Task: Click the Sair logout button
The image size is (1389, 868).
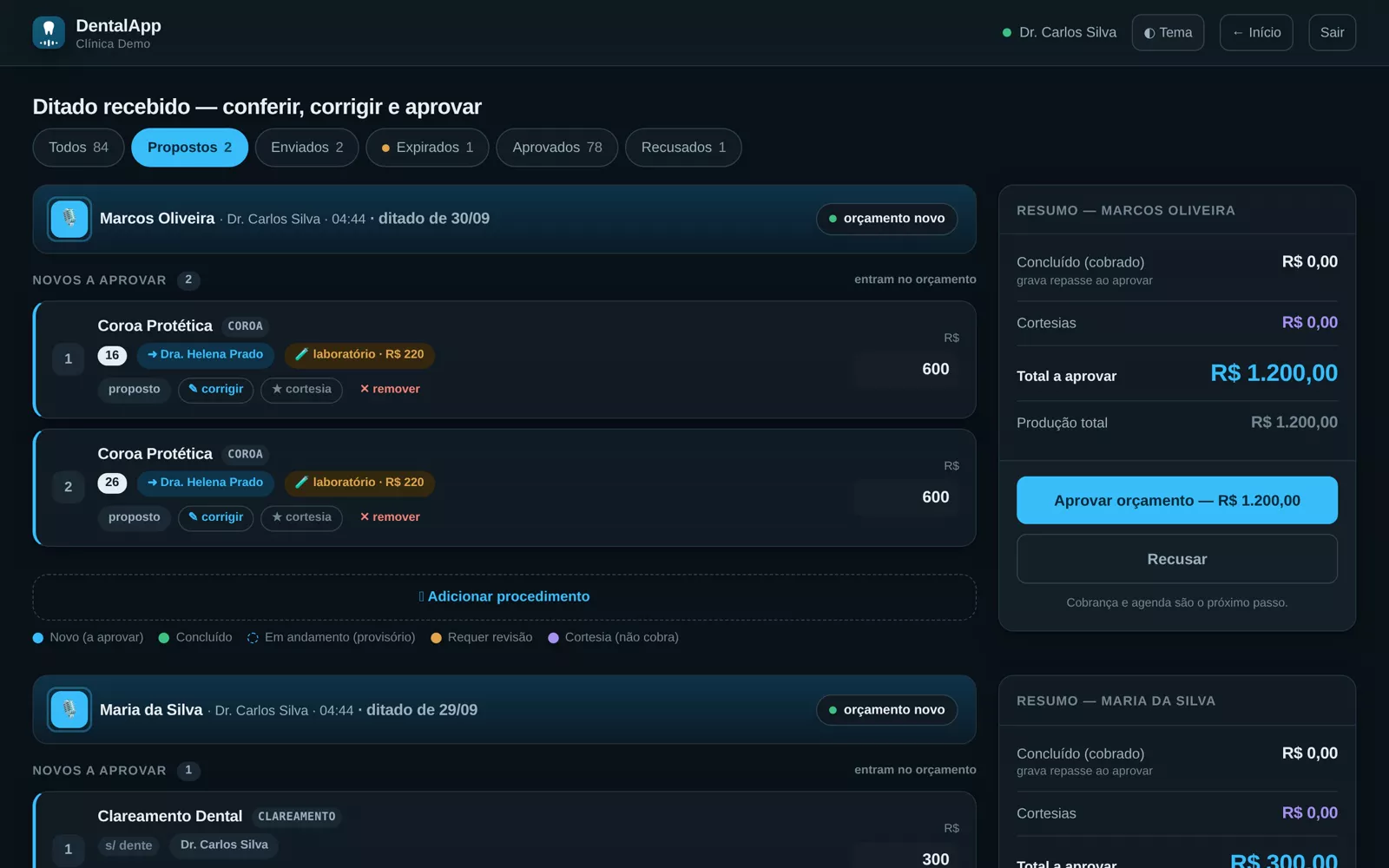Action: tap(1332, 33)
